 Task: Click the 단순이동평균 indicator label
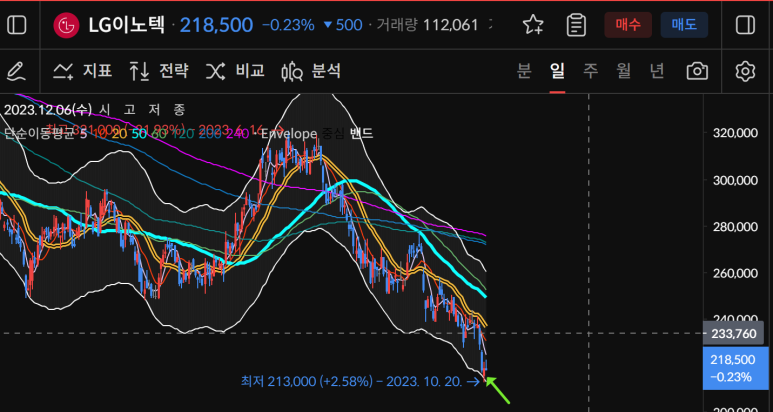pyautogui.click(x=38, y=134)
